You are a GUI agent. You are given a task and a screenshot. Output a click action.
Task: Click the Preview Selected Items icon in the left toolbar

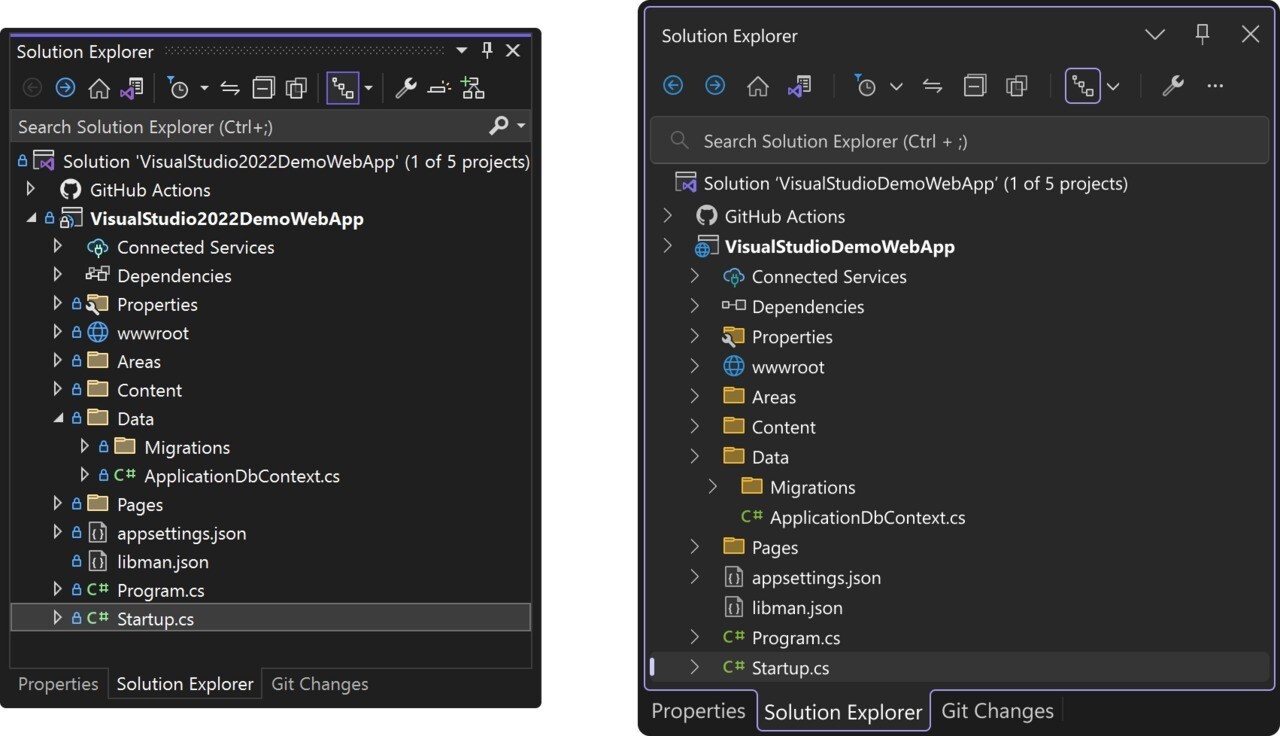[439, 89]
